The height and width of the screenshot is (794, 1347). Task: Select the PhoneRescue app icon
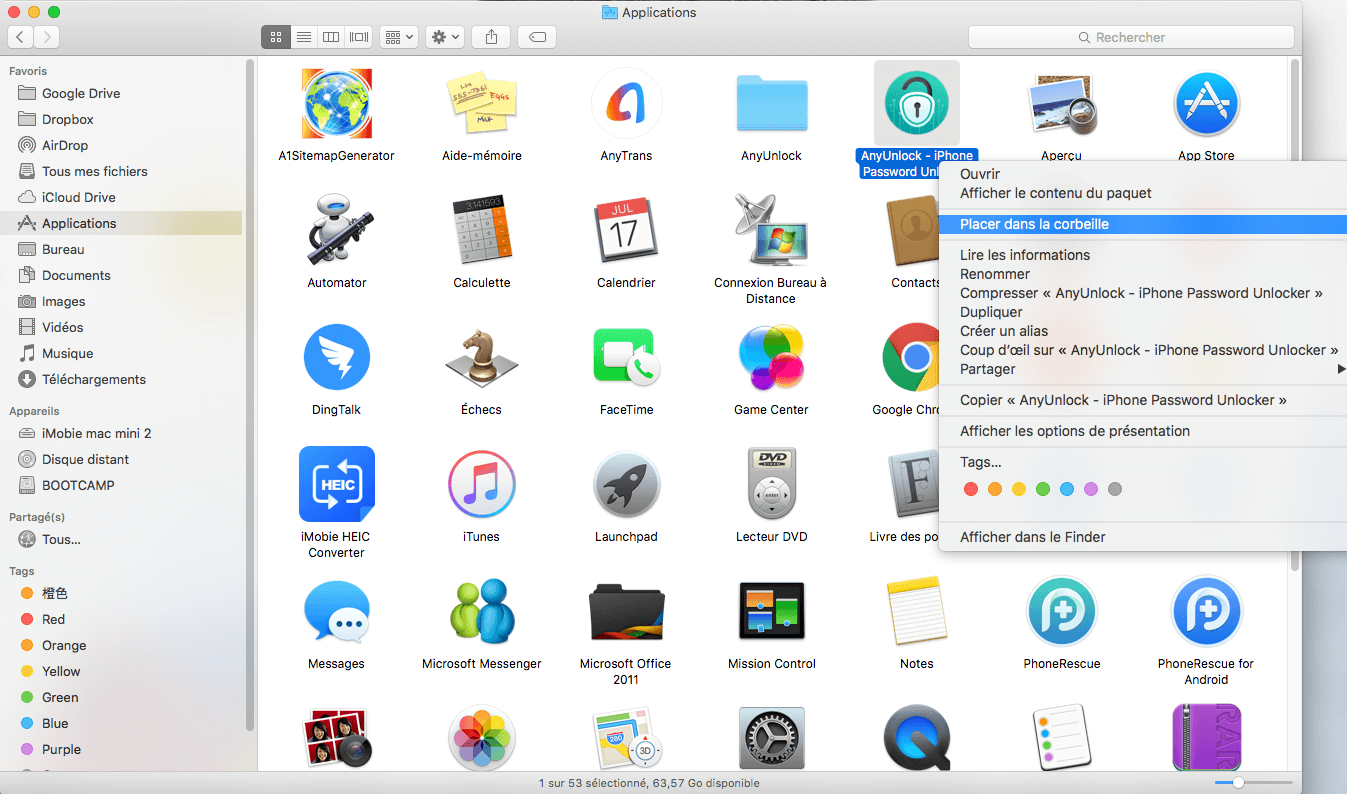[1061, 612]
